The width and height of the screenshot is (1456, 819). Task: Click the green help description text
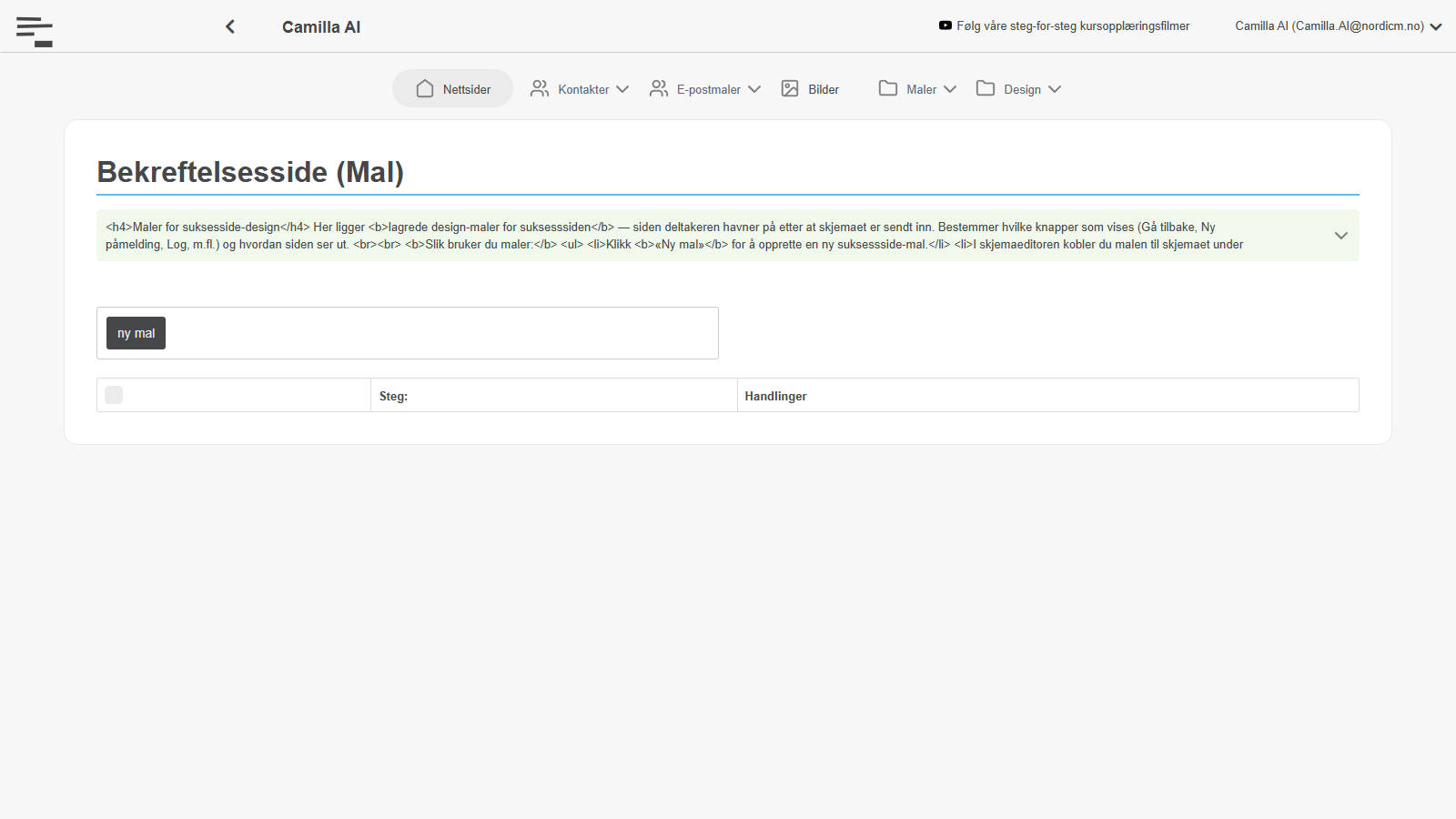[x=674, y=236]
